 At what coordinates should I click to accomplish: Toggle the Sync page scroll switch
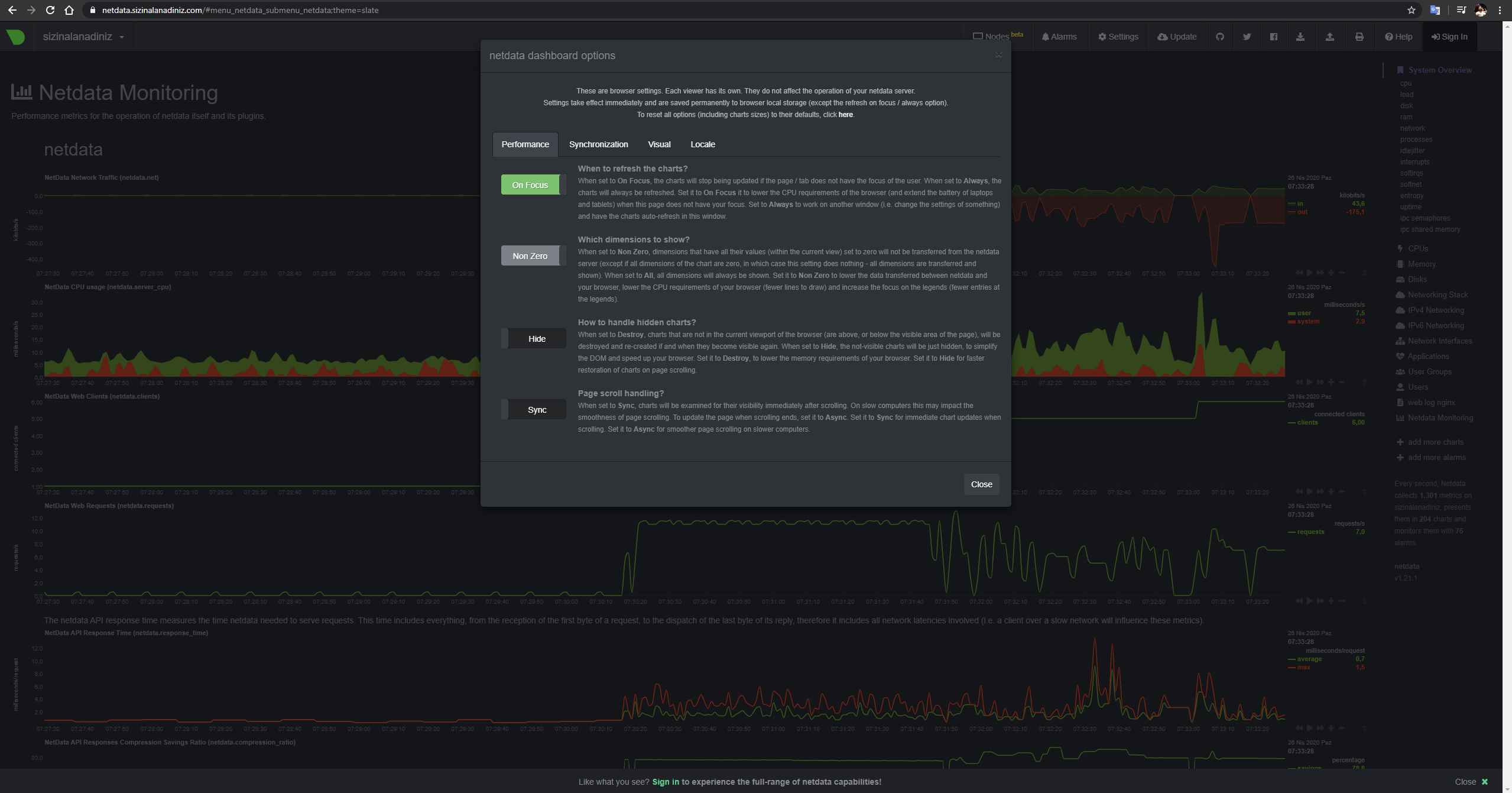coord(533,409)
